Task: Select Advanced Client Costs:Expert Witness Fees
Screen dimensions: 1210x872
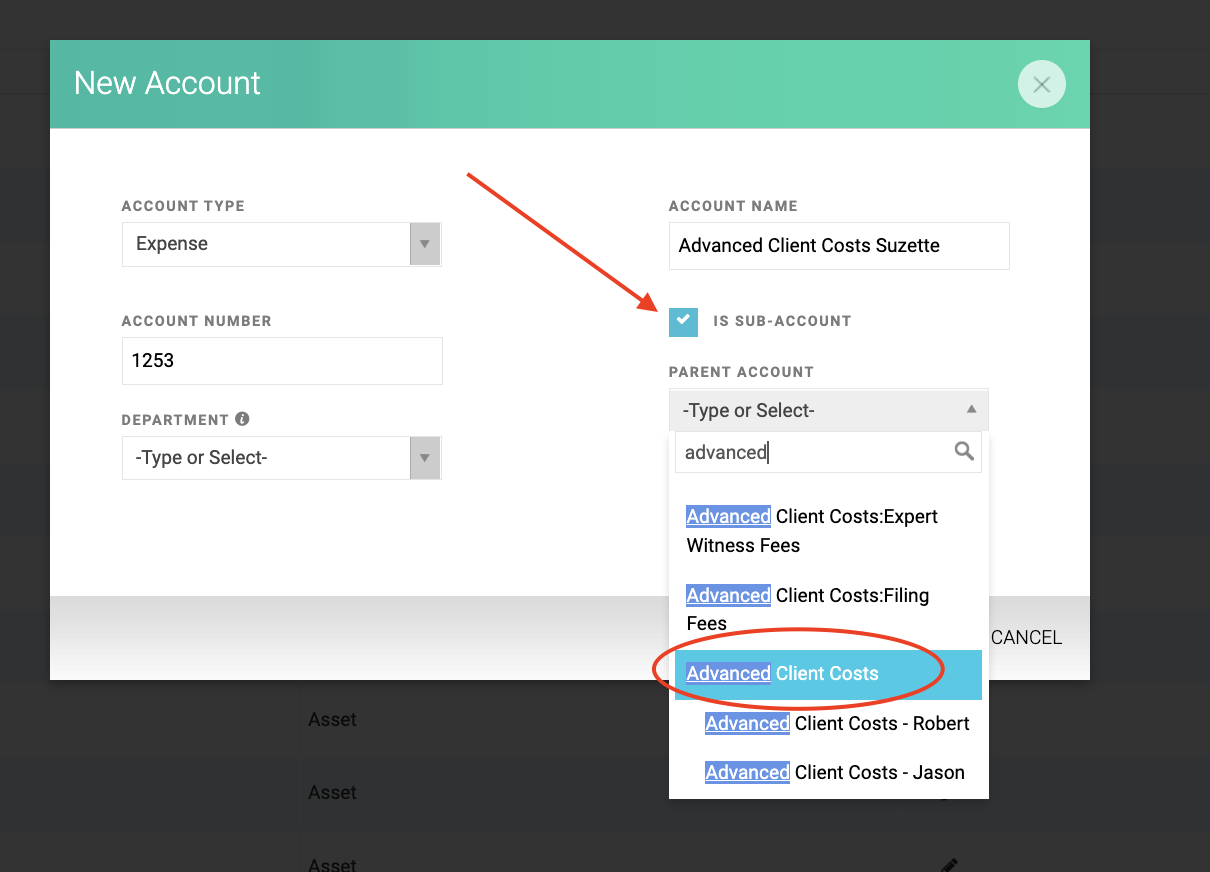Action: click(828, 531)
